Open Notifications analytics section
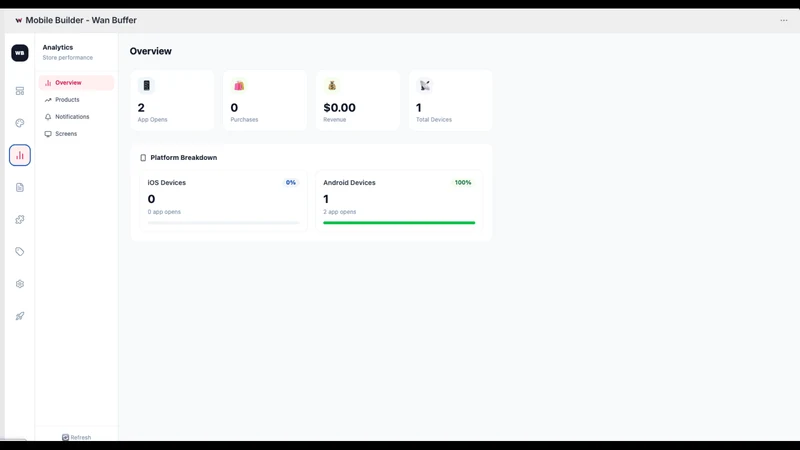Screen dimensions: 800x450 [76, 117]
